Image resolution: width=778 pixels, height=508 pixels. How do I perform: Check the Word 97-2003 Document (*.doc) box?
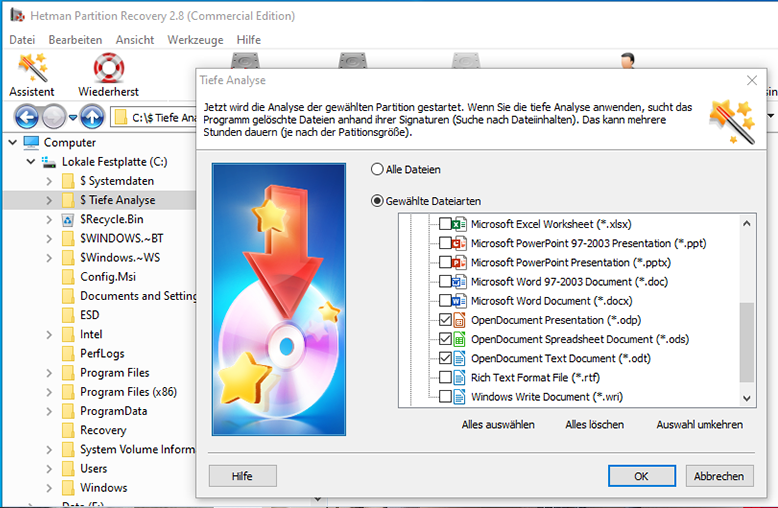click(445, 282)
